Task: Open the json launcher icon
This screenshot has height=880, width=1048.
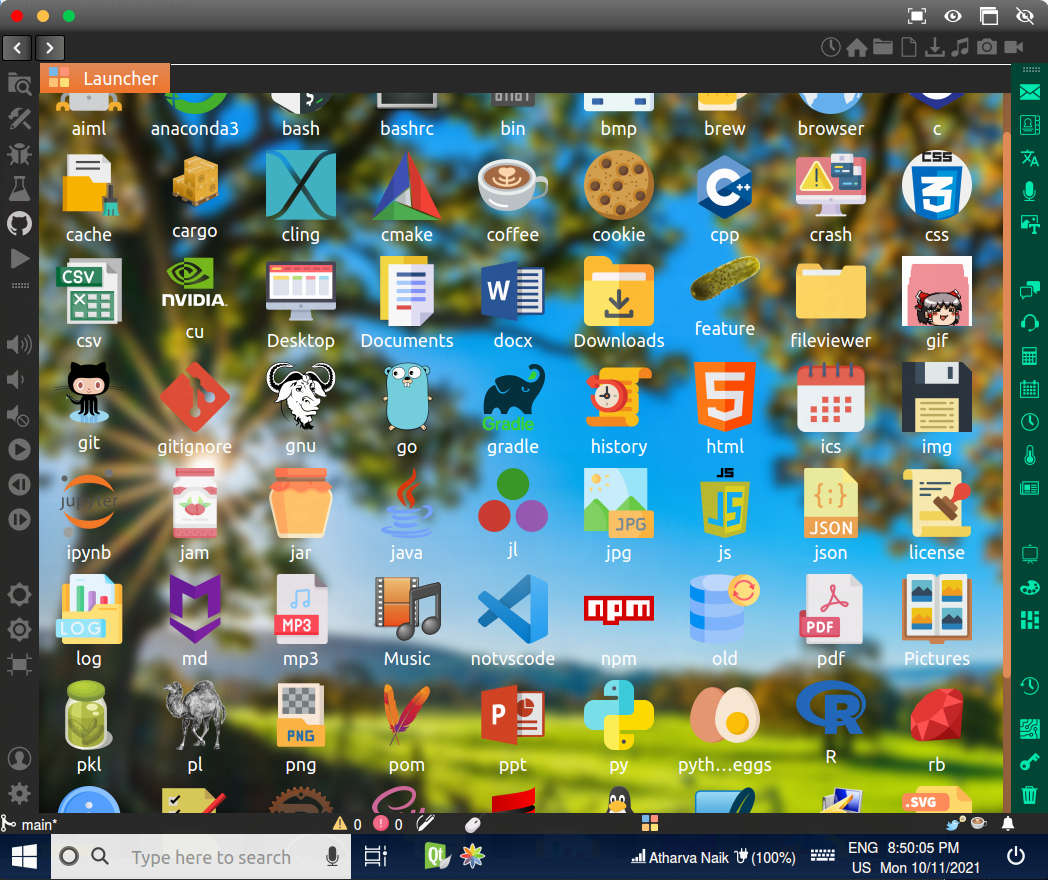Action: pyautogui.click(x=831, y=503)
